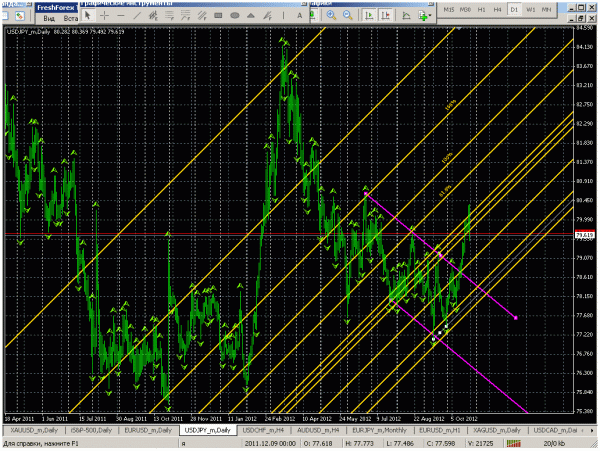Select the arrow cursor tool

point(88,15)
